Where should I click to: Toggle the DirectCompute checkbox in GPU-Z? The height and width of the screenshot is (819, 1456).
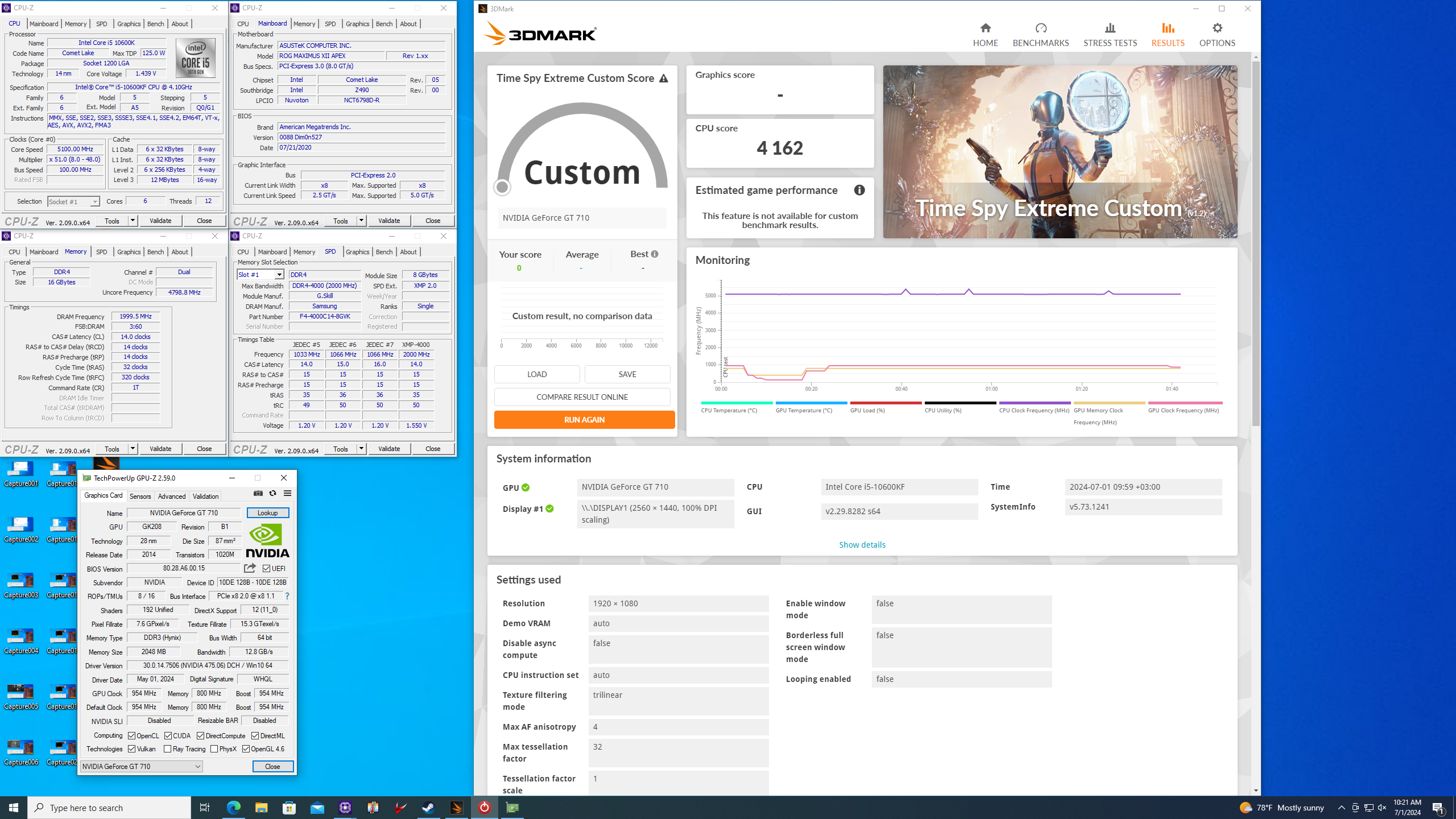click(x=200, y=736)
